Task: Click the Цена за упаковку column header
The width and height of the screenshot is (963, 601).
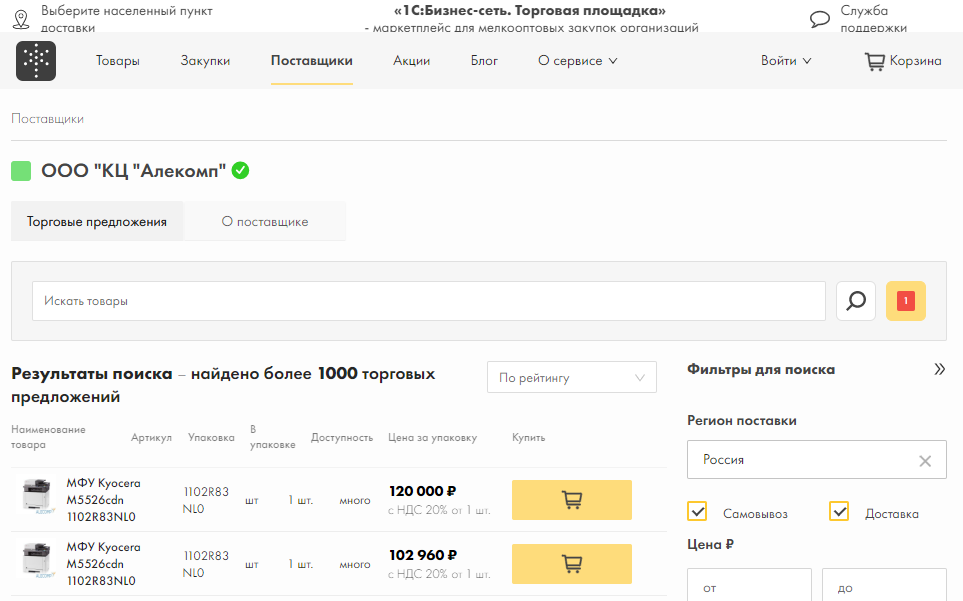Action: tap(432, 438)
